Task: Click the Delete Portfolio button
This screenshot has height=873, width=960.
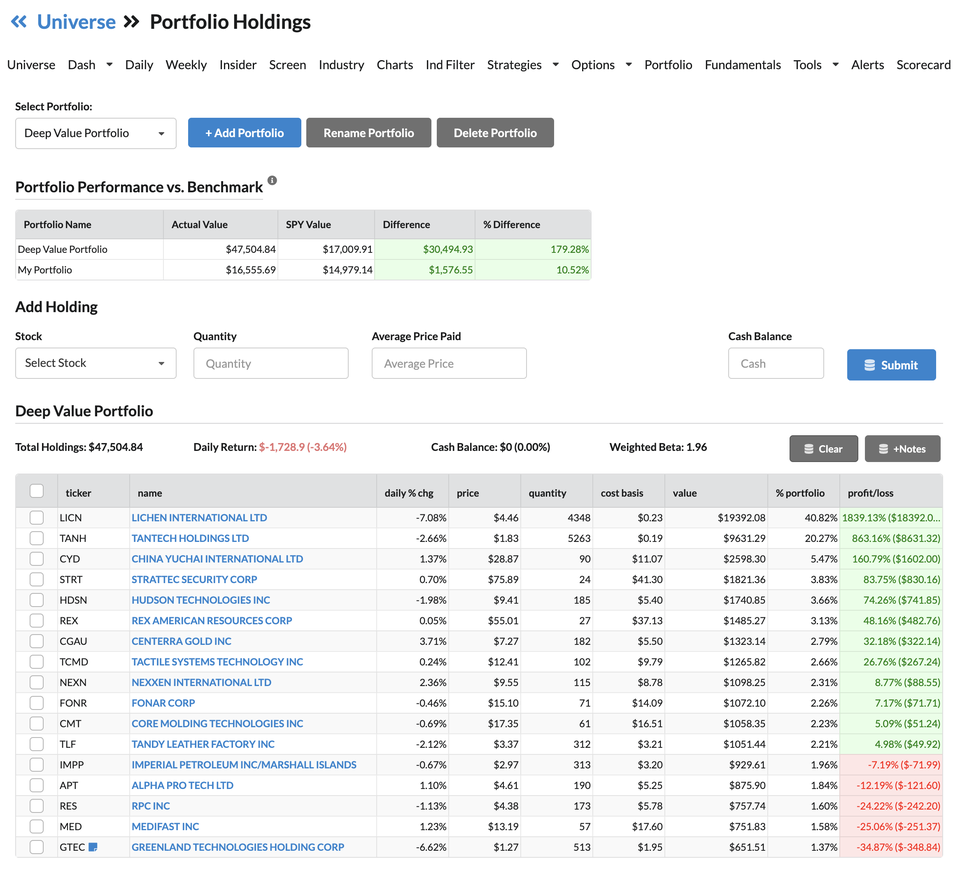Action: (x=495, y=133)
